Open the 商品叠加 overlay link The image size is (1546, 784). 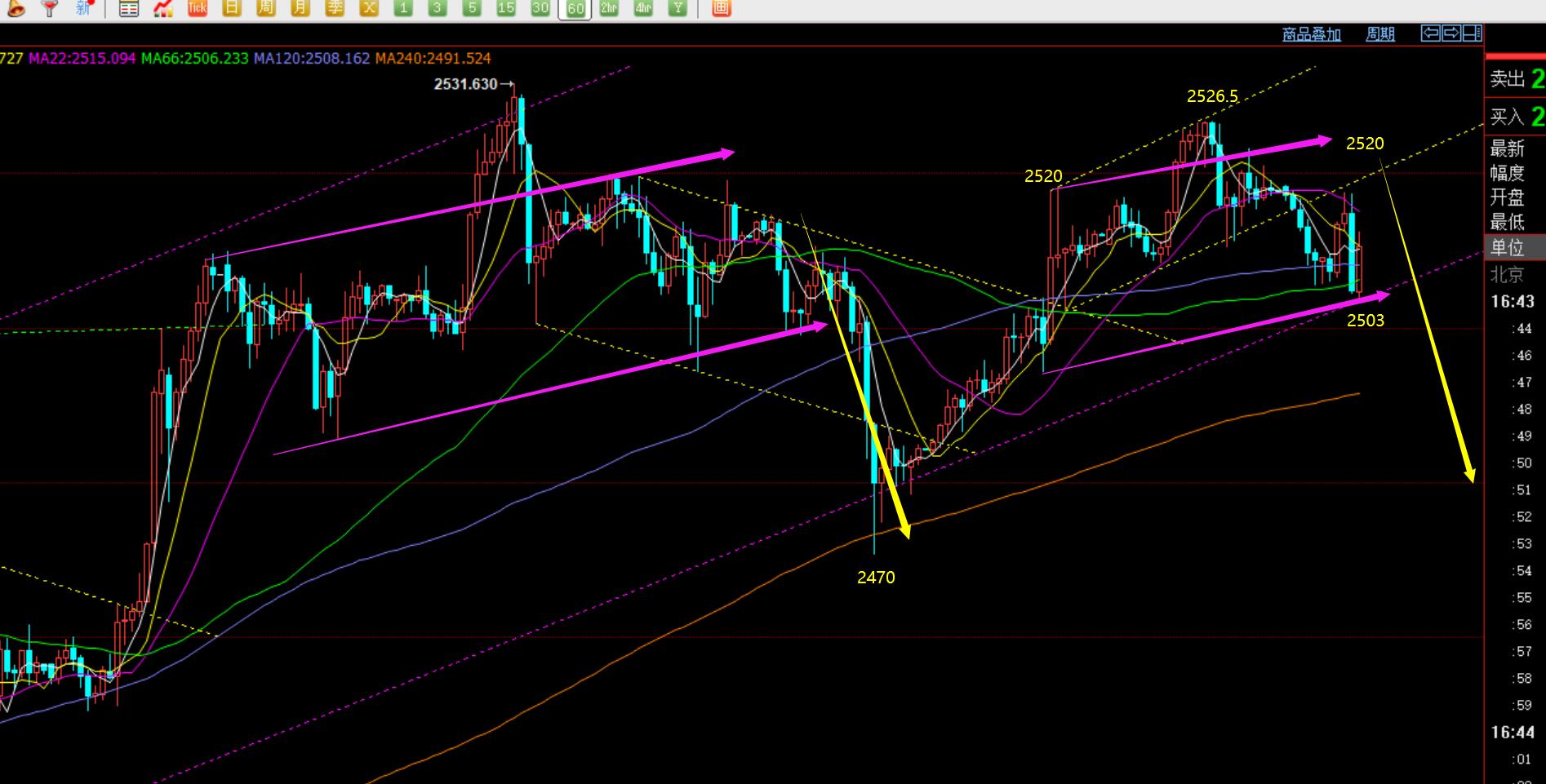click(1312, 33)
